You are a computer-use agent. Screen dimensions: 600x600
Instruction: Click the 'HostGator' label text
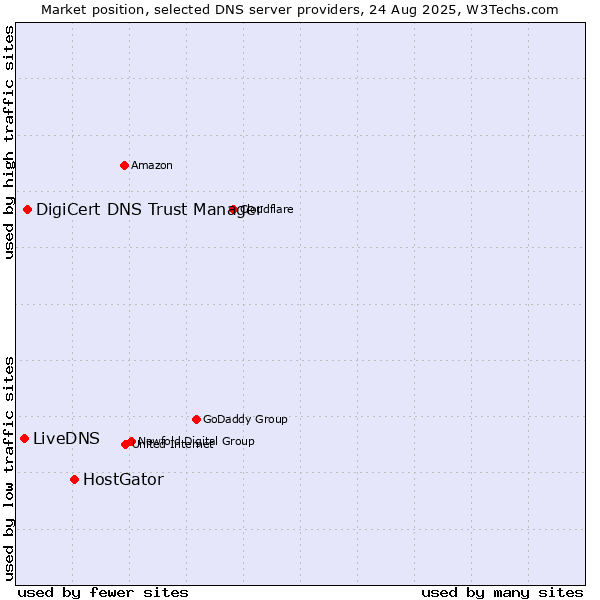point(124,480)
